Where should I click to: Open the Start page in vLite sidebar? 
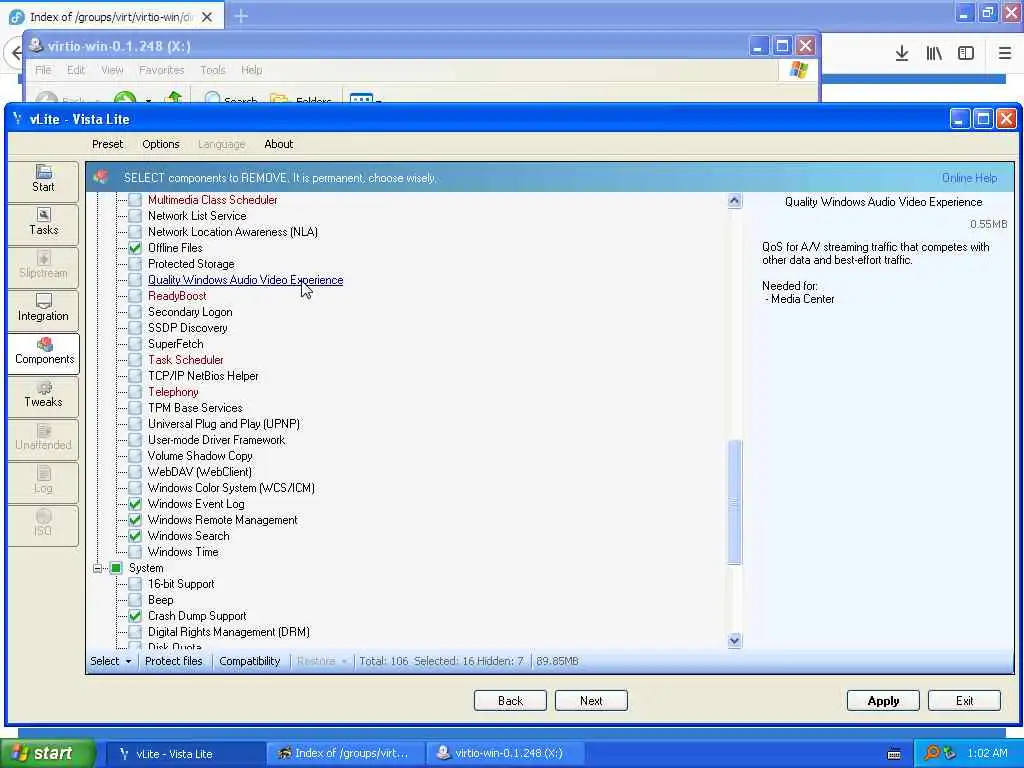[43, 180]
